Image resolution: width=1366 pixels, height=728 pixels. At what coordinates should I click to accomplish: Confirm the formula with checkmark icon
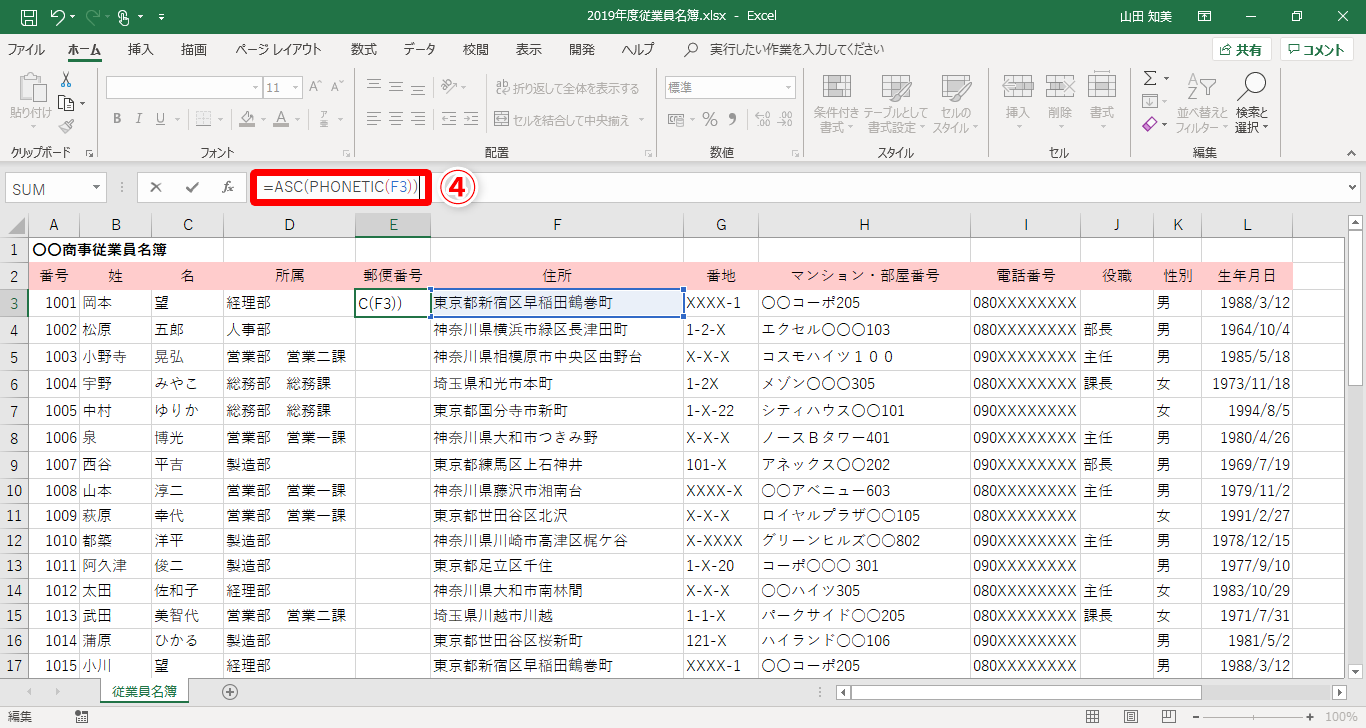coord(192,187)
